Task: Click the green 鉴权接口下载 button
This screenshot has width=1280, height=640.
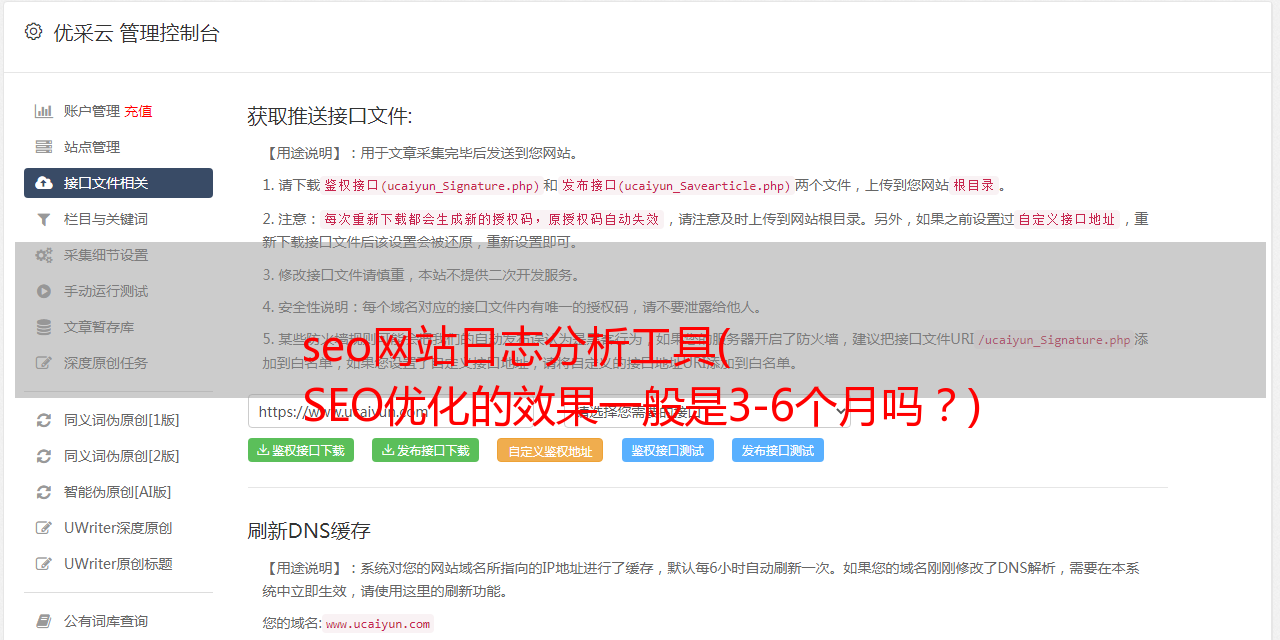Action: tap(301, 450)
